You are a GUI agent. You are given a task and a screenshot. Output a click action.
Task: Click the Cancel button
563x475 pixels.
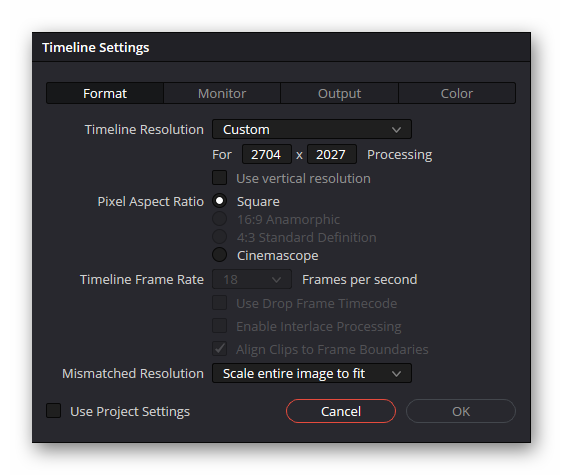[341, 411]
